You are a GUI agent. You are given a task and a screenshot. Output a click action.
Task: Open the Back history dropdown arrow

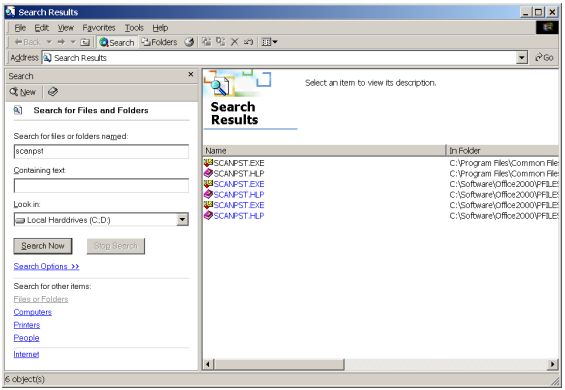[x=49, y=42]
